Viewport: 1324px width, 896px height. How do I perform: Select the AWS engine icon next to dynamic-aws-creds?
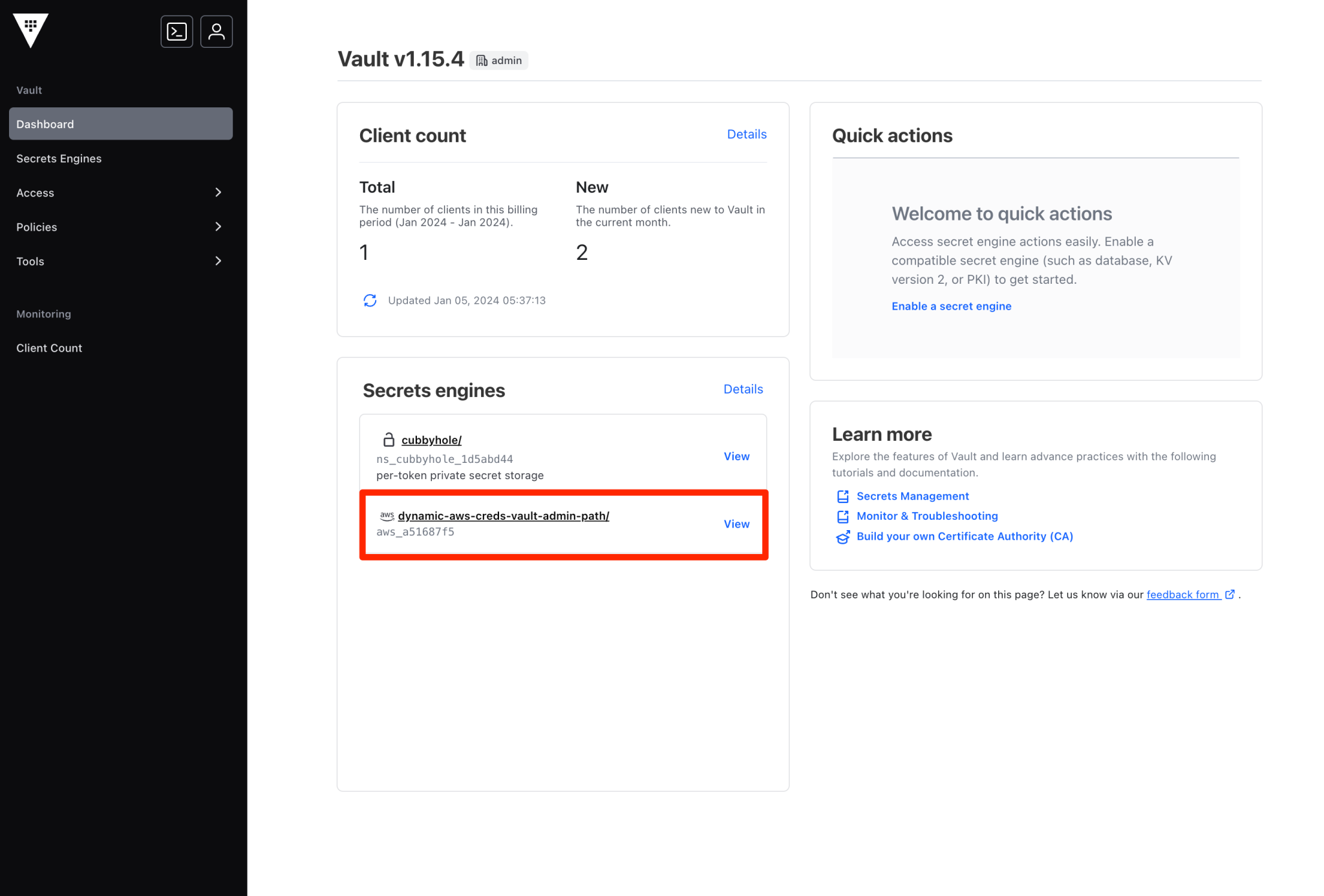point(387,515)
